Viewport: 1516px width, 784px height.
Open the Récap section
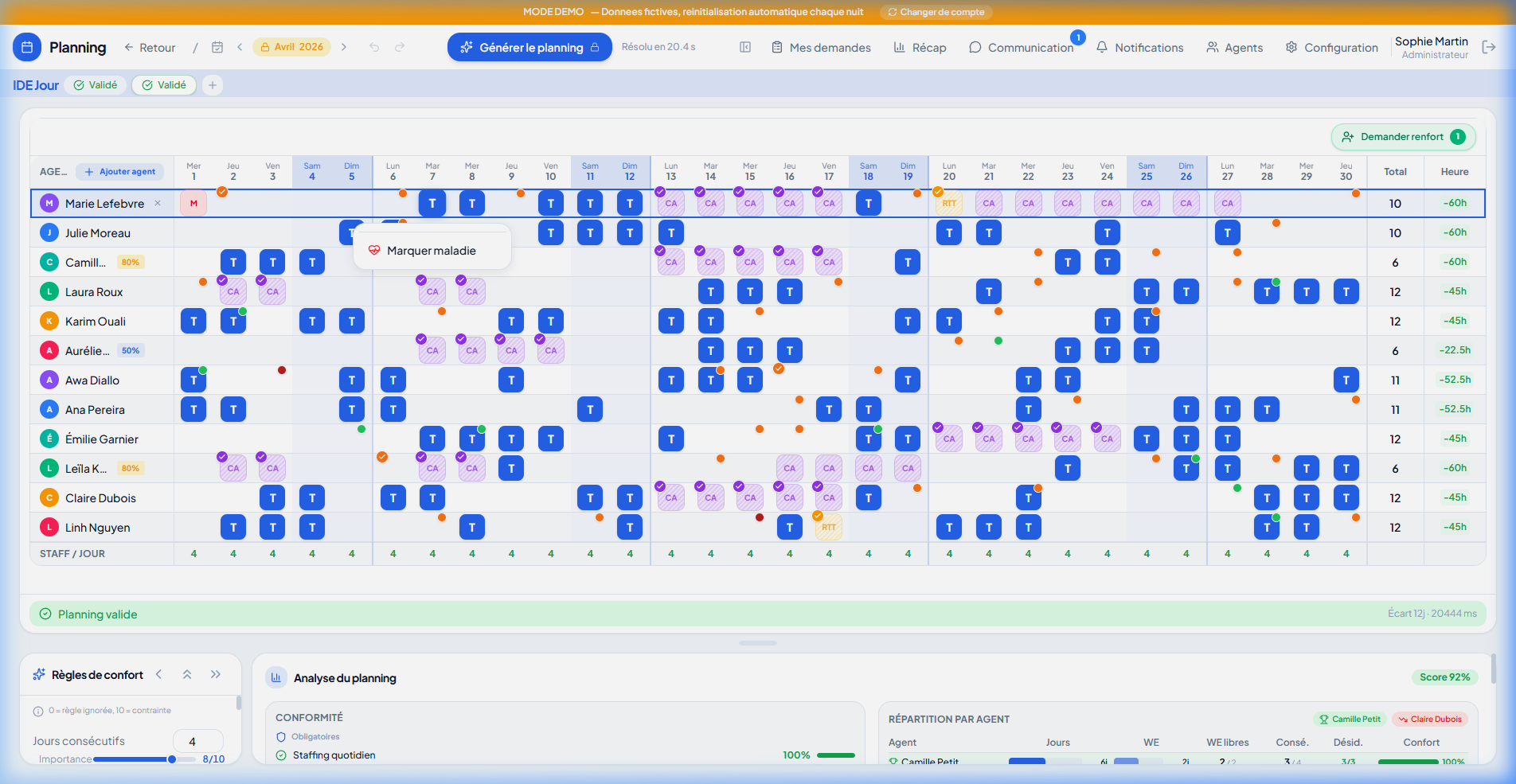pyautogui.click(x=920, y=47)
